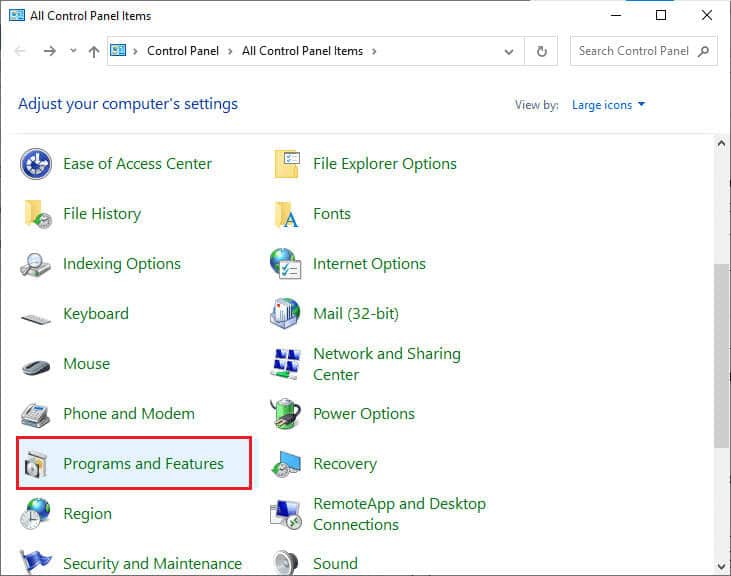
Task: Click the window title bar Control Panel icon
Action: [x=17, y=15]
